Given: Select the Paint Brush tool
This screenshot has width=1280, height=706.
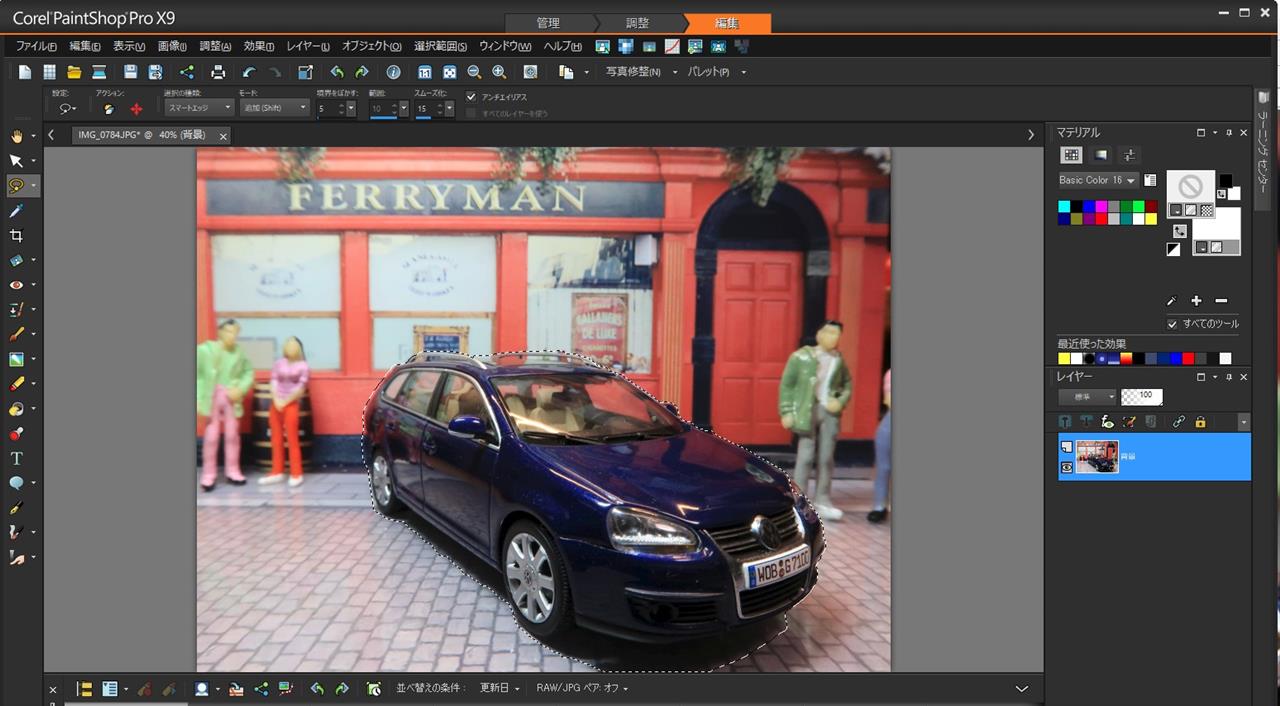Looking at the screenshot, I should click(16, 334).
